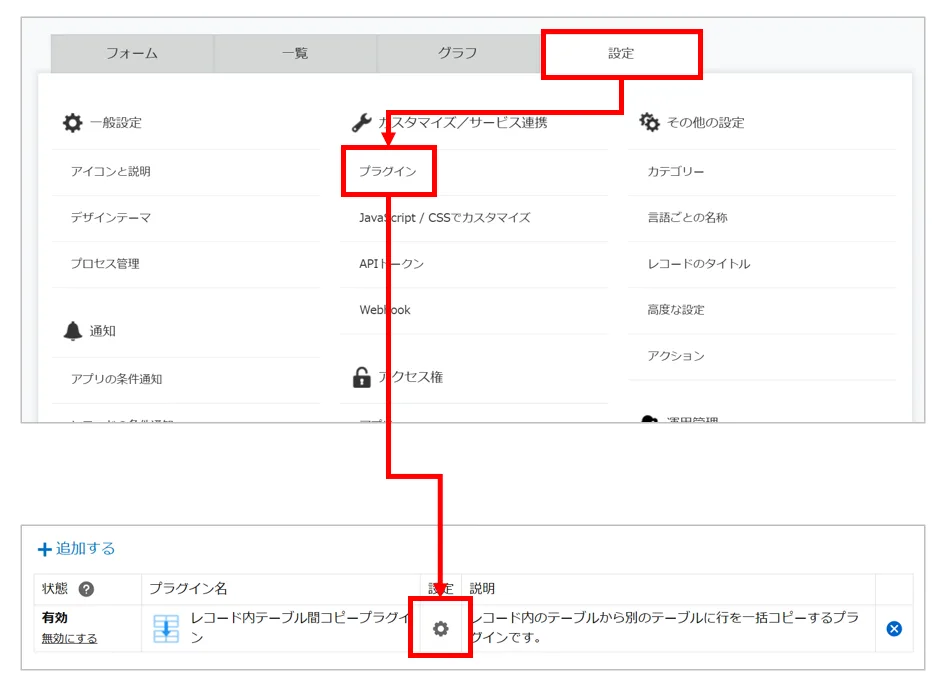
Task: Select the グラフ tab
Action: (458, 53)
